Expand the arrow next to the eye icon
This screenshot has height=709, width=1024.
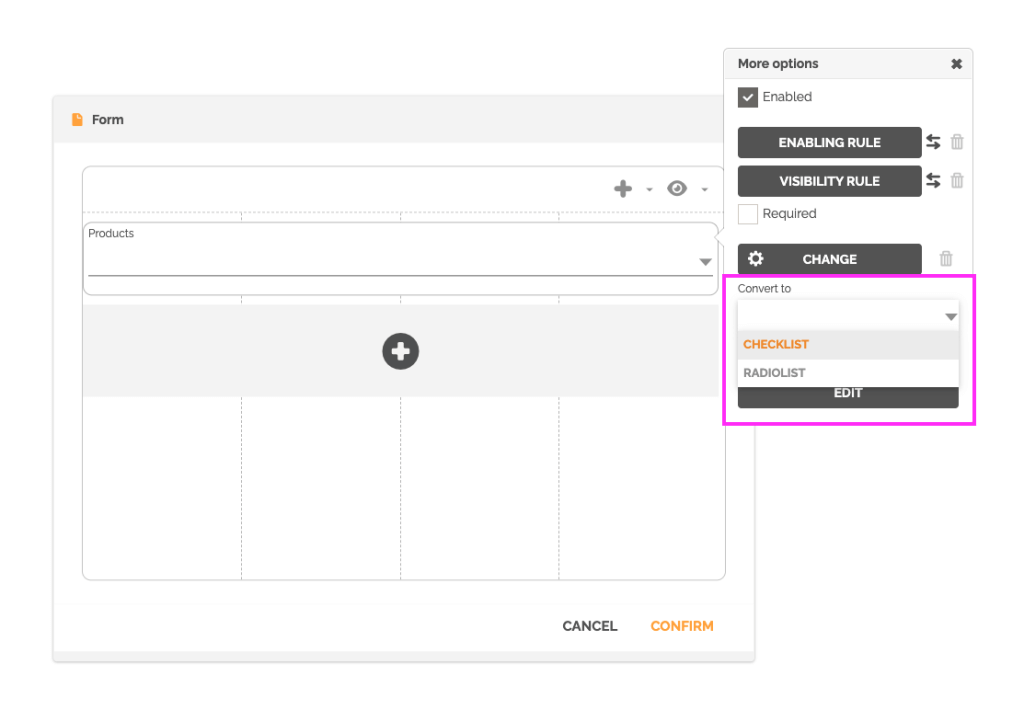(704, 190)
